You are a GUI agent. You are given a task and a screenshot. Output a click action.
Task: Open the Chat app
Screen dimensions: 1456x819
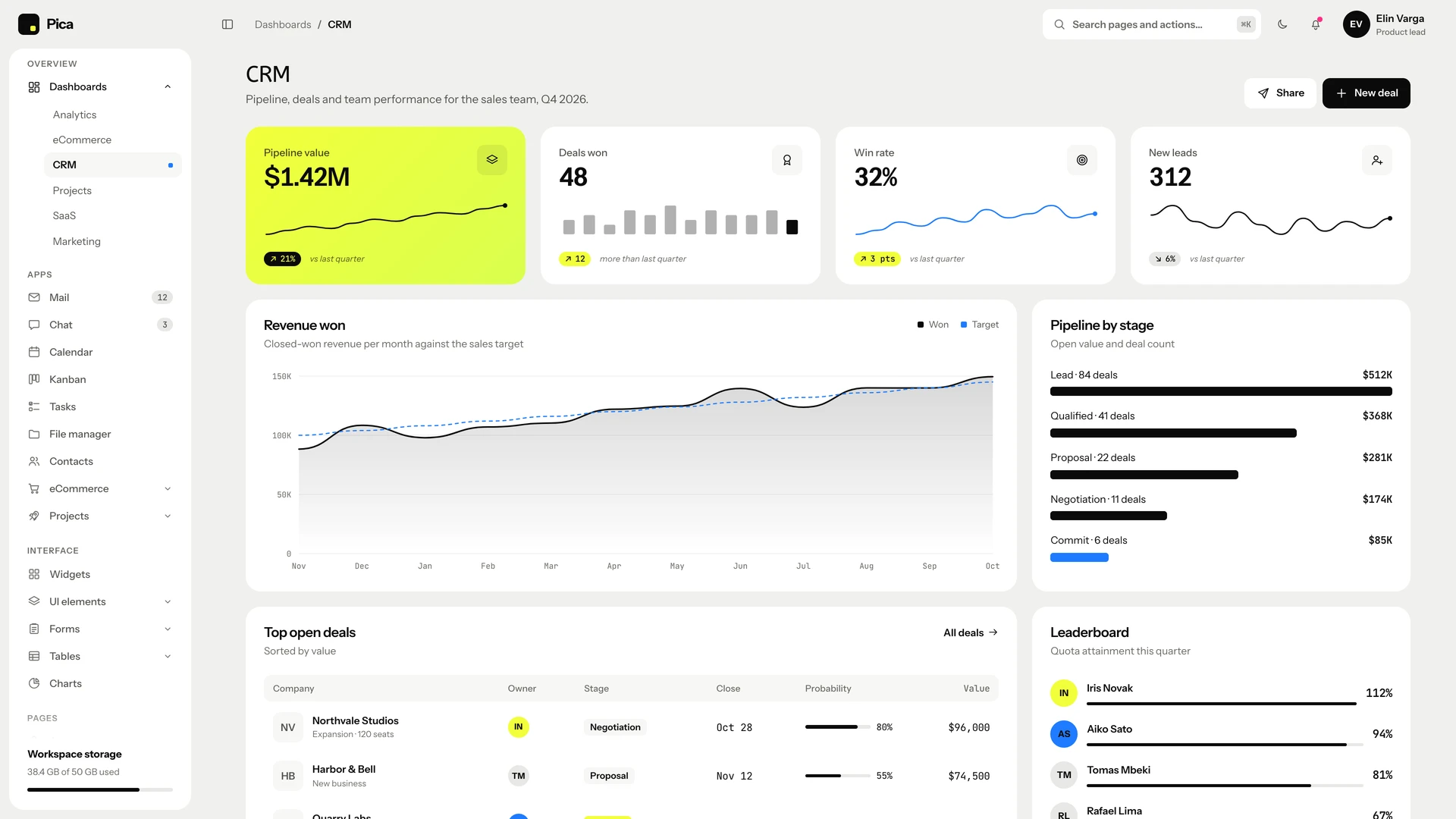coord(100,325)
